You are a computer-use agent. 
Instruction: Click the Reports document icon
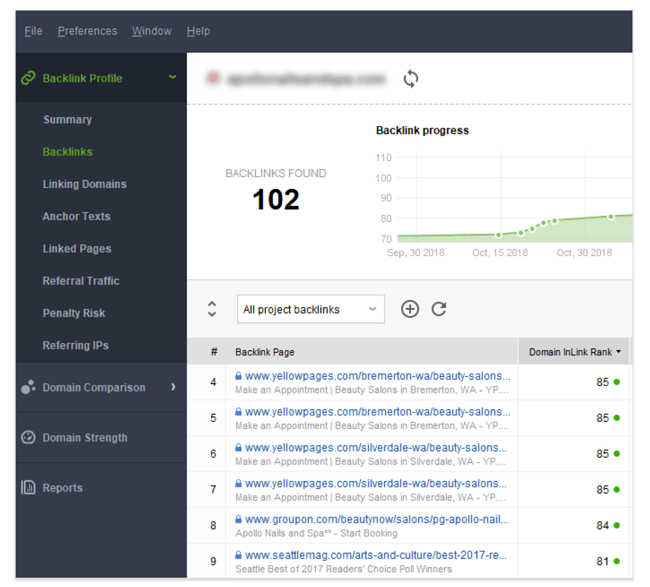click(x=28, y=488)
